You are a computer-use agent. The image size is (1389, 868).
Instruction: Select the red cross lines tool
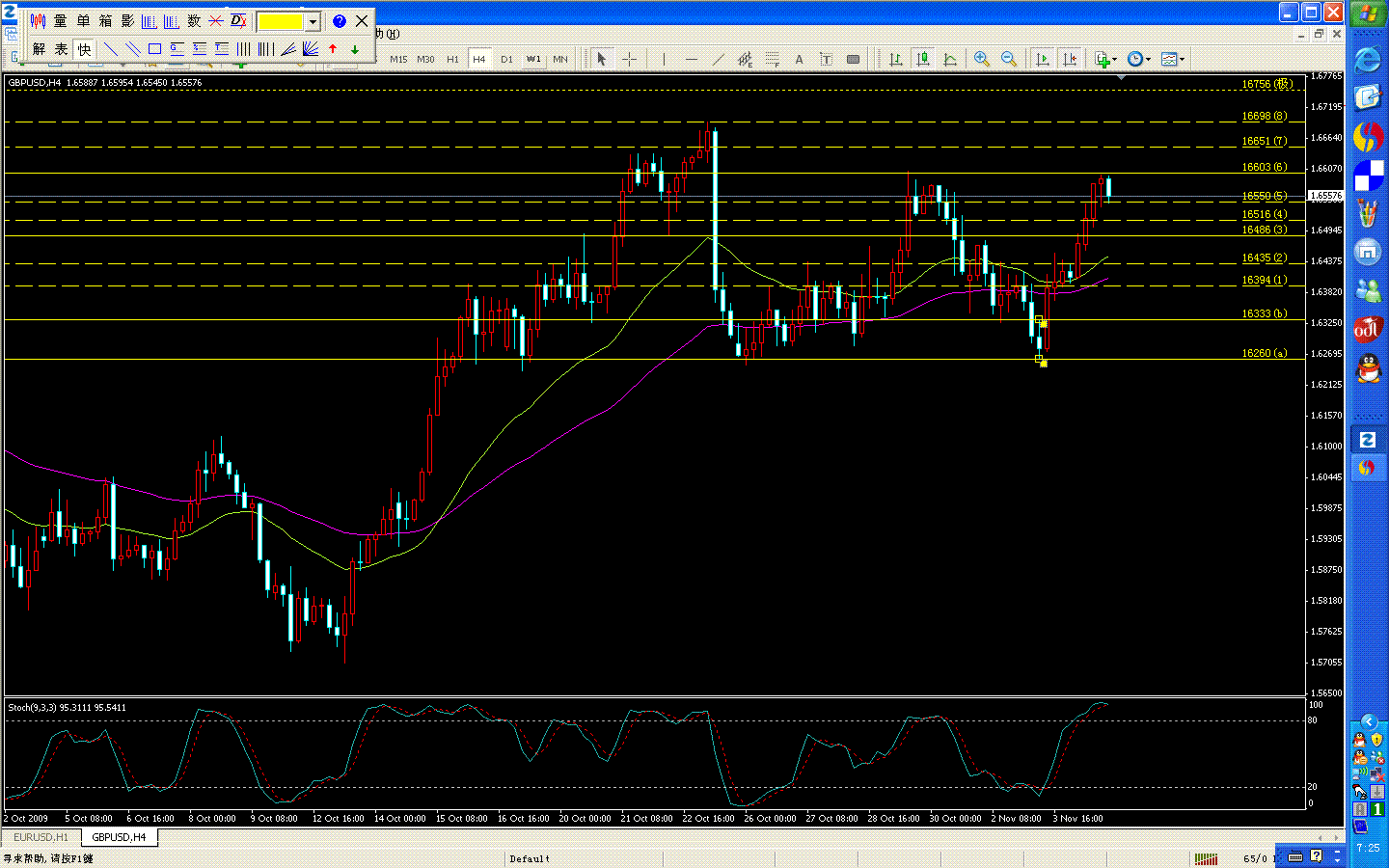216,20
